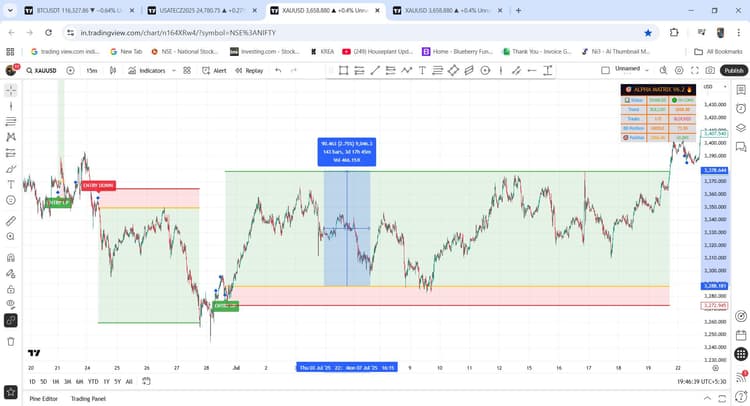The width and height of the screenshot is (750, 406).
Task: Open the patterns drawing tools
Action: pyautogui.click(x=11, y=137)
